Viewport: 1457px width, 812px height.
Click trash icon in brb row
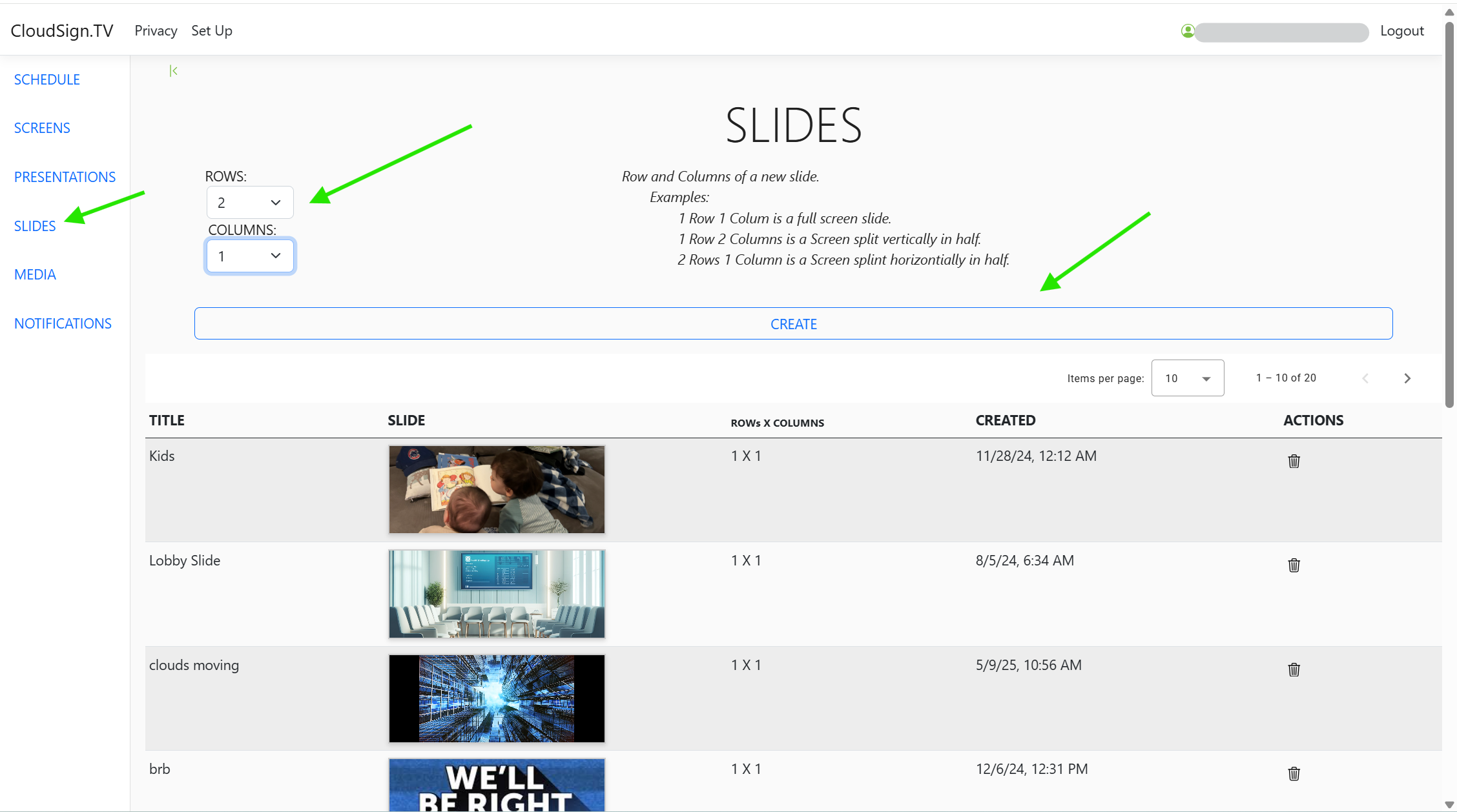(1294, 773)
